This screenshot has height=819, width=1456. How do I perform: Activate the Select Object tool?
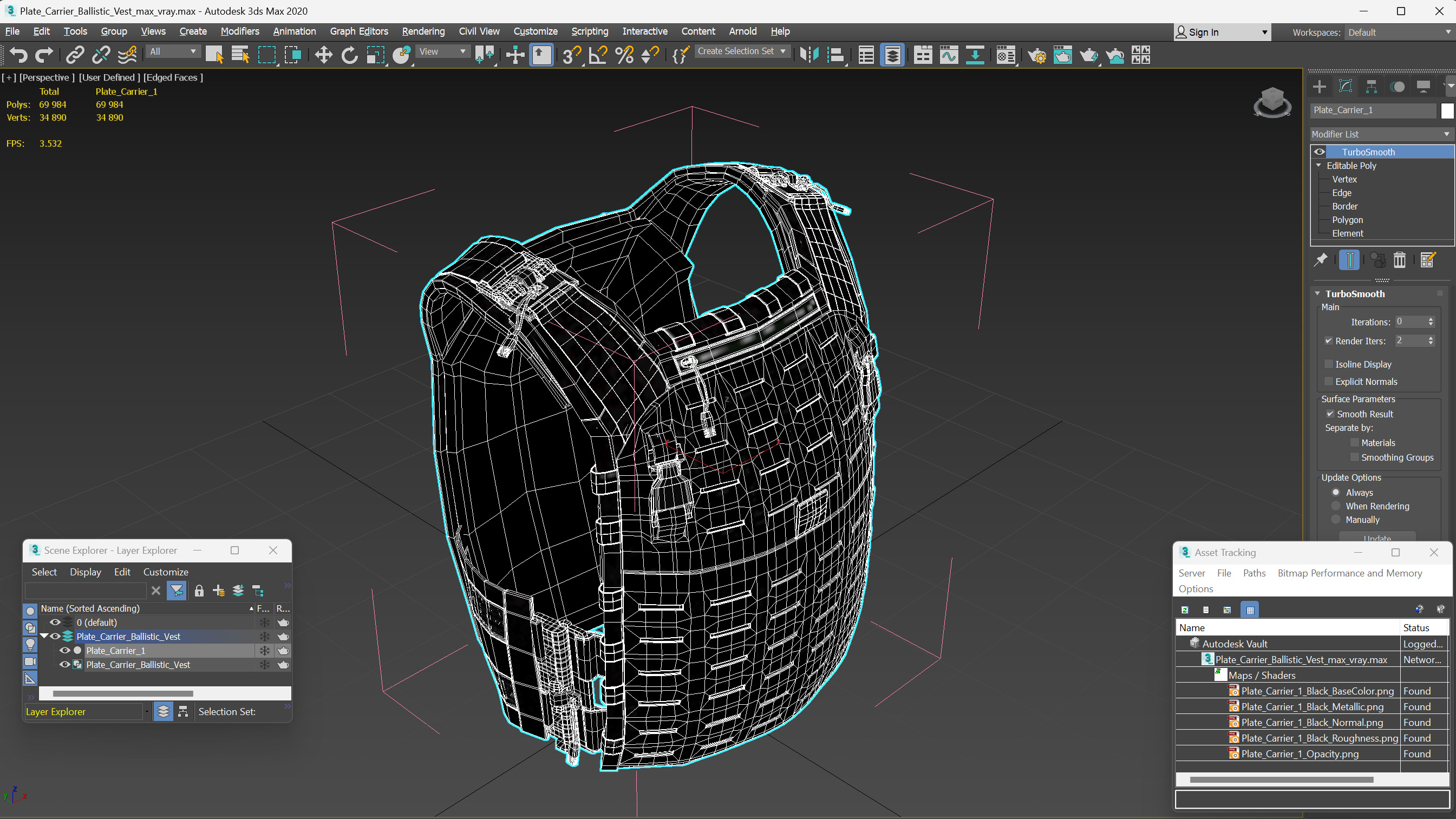pos(215,55)
